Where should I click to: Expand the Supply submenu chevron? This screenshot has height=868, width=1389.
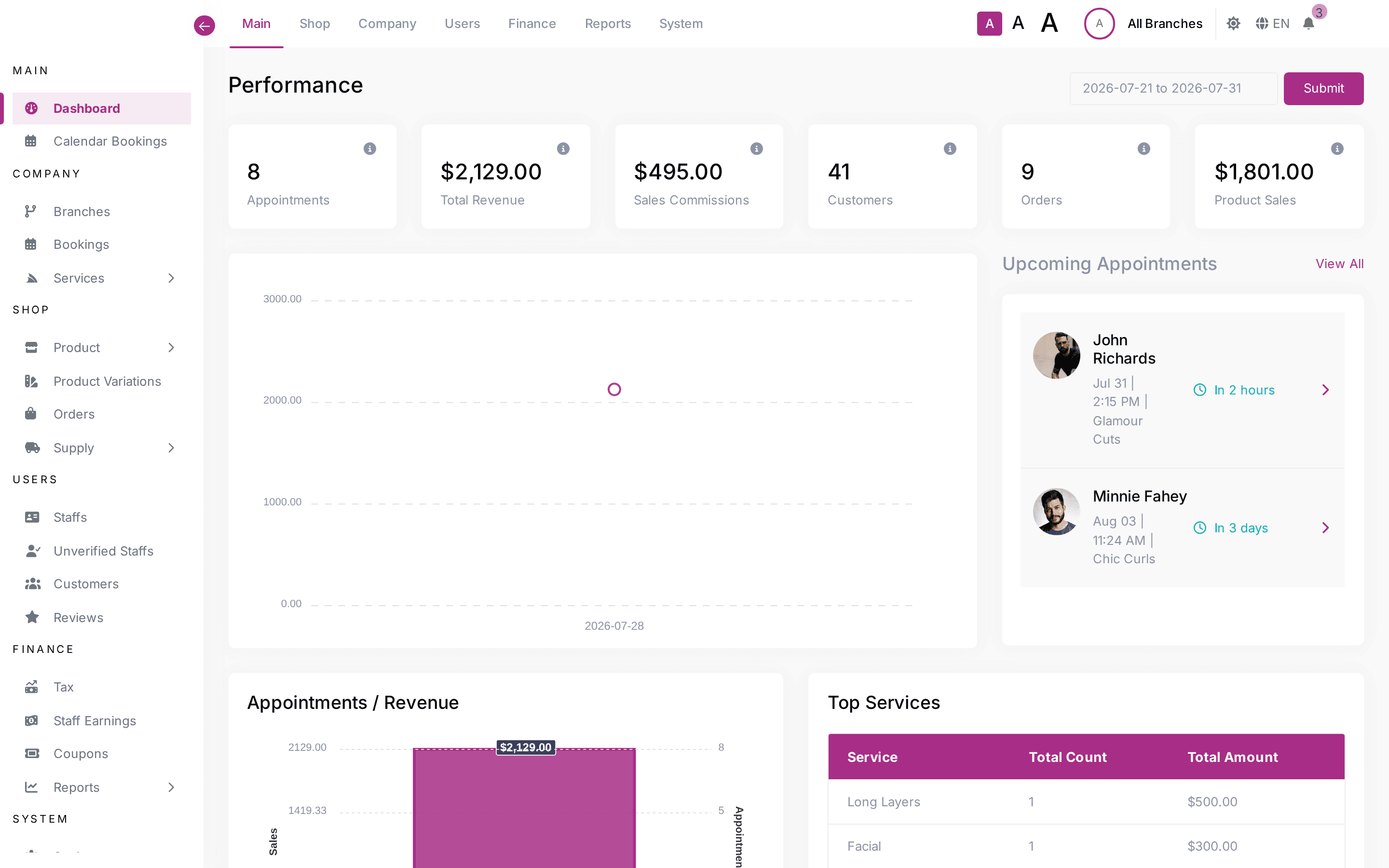[x=171, y=448]
